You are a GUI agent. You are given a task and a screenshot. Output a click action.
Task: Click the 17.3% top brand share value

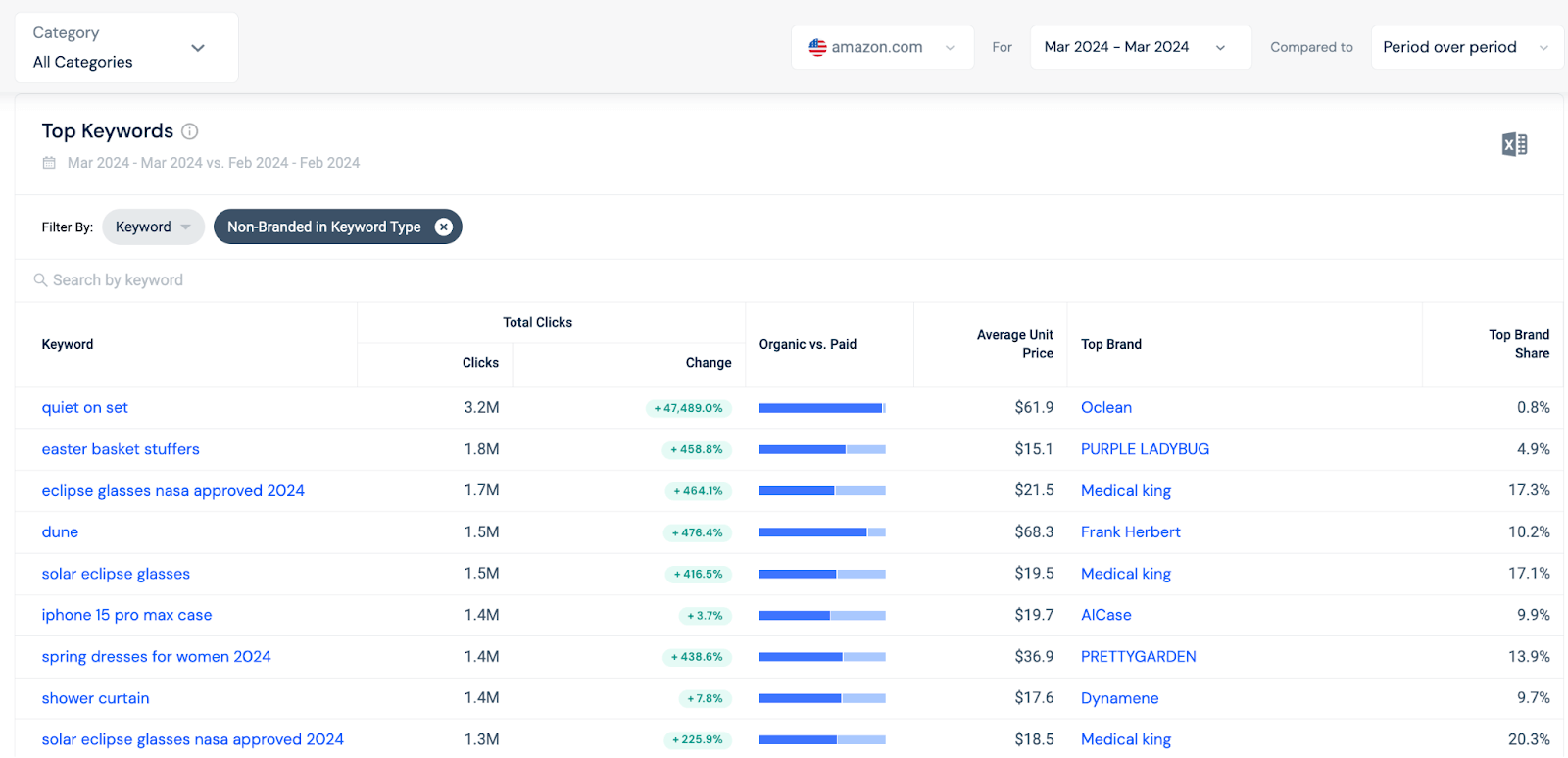[x=1529, y=490]
